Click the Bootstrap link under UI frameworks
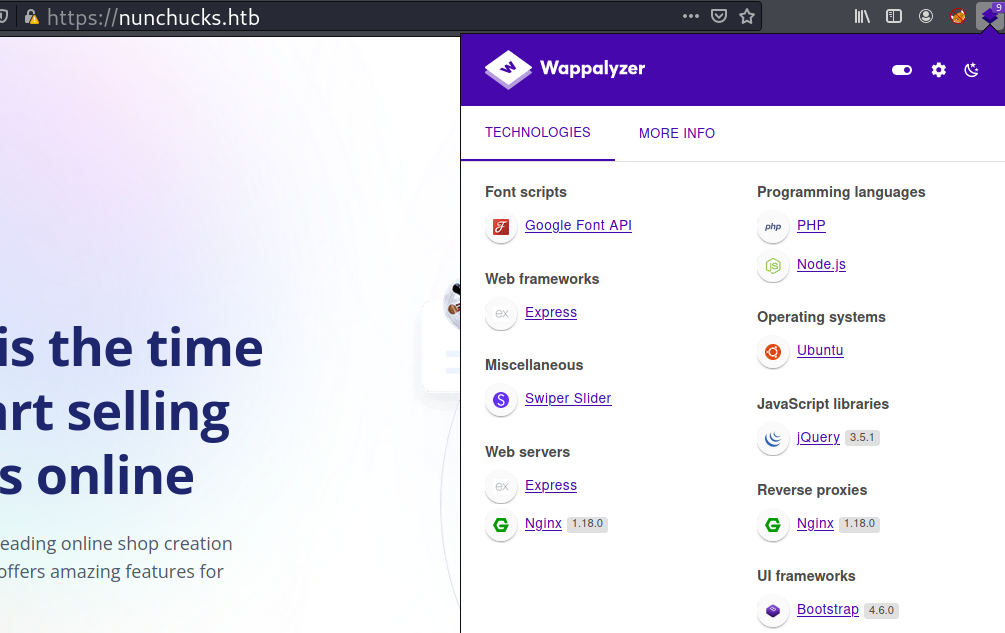The width and height of the screenshot is (1005, 633). tap(828, 610)
